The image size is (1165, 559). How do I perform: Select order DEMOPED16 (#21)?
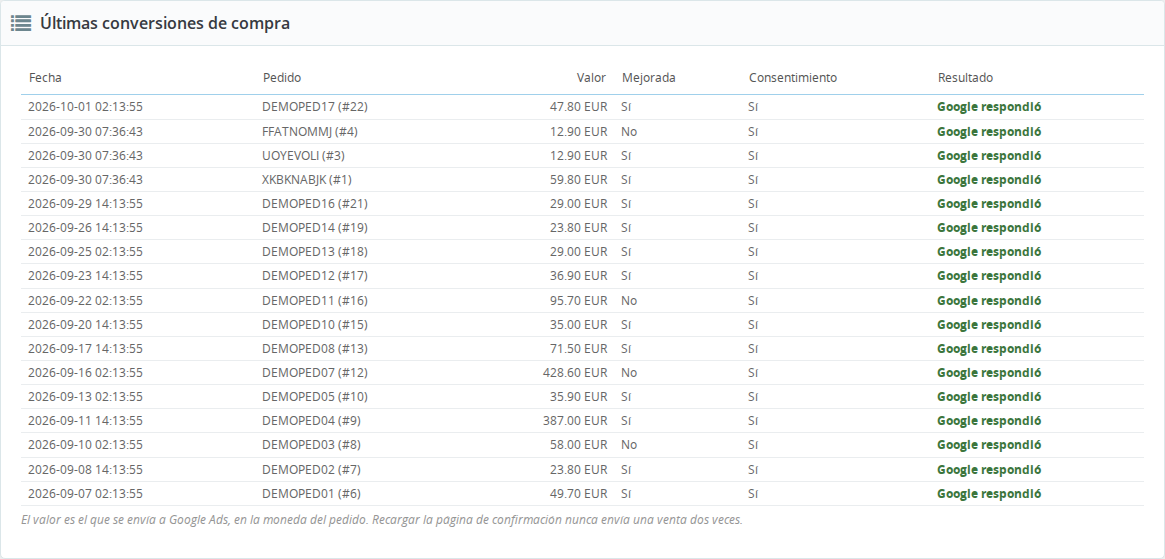pyautogui.click(x=315, y=203)
